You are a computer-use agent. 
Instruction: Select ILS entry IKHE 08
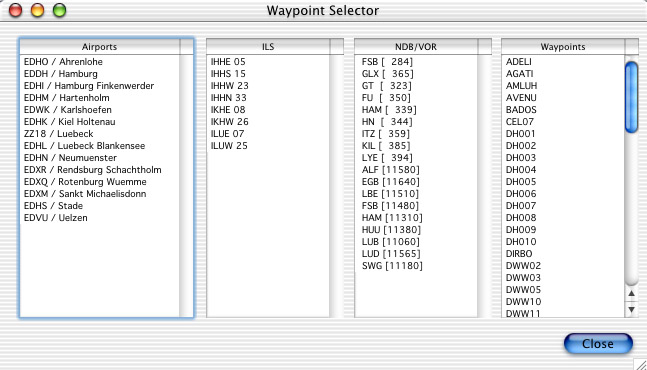228,110
